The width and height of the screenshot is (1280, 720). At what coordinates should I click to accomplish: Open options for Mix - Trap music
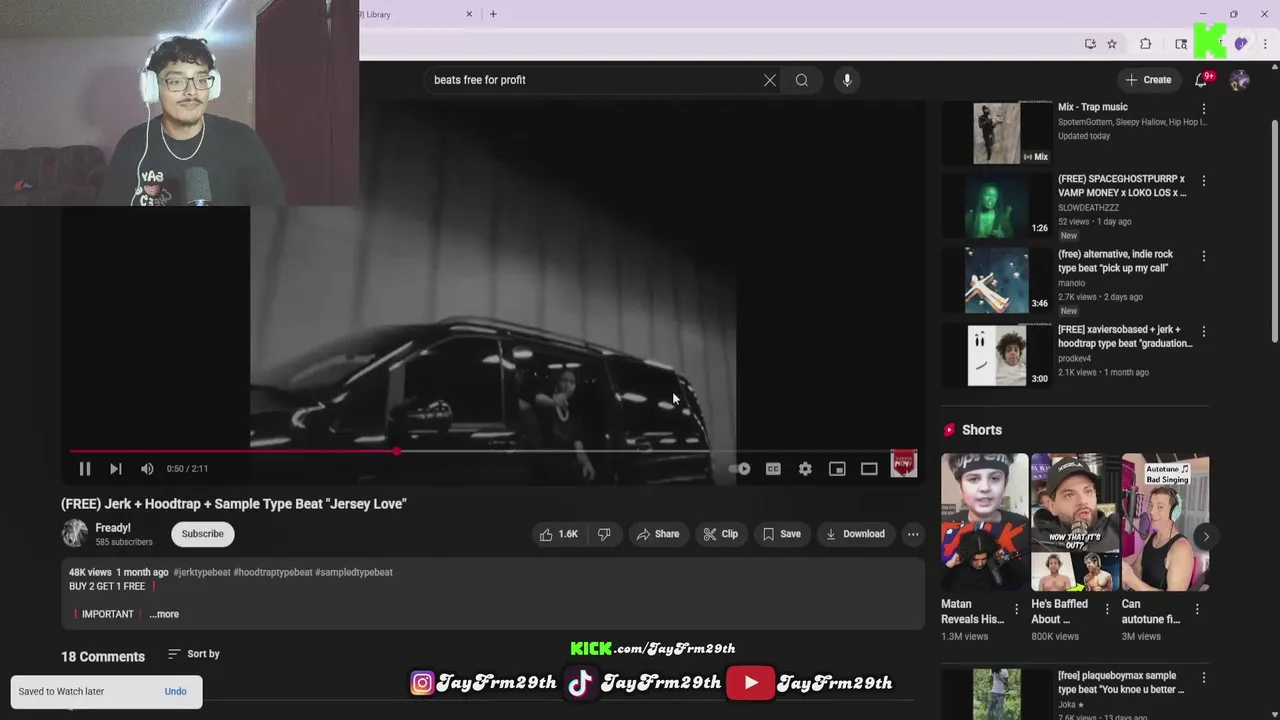(1204, 108)
